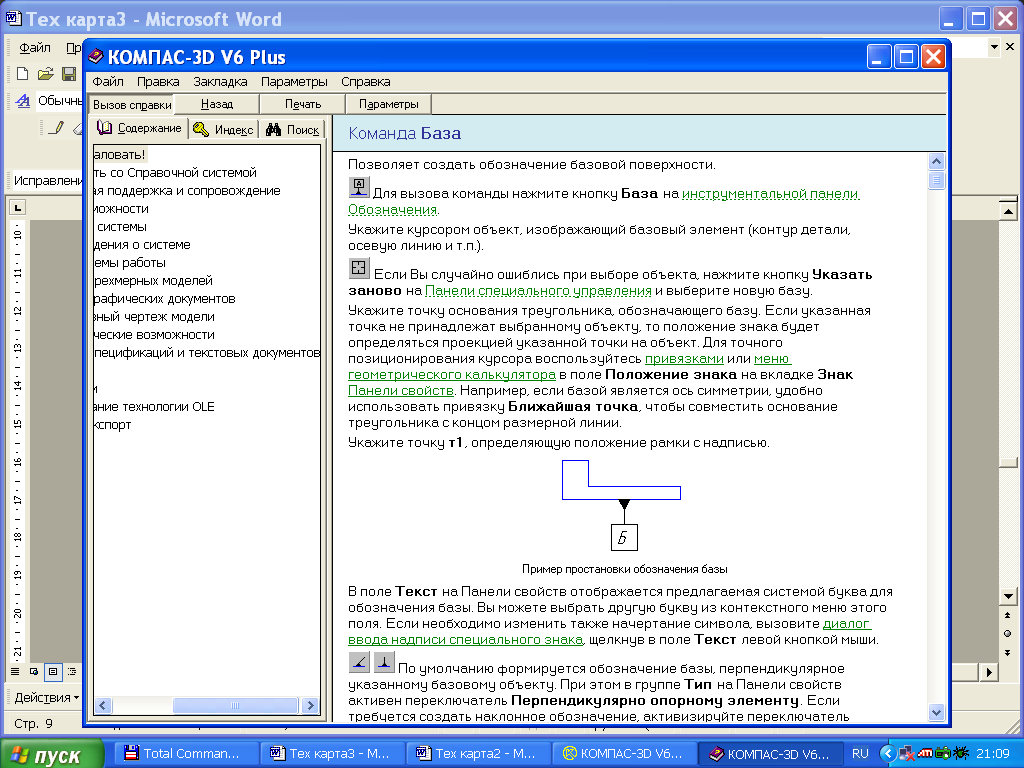
Task: Click the contents pane scroll right arrow
Action: click(x=311, y=705)
